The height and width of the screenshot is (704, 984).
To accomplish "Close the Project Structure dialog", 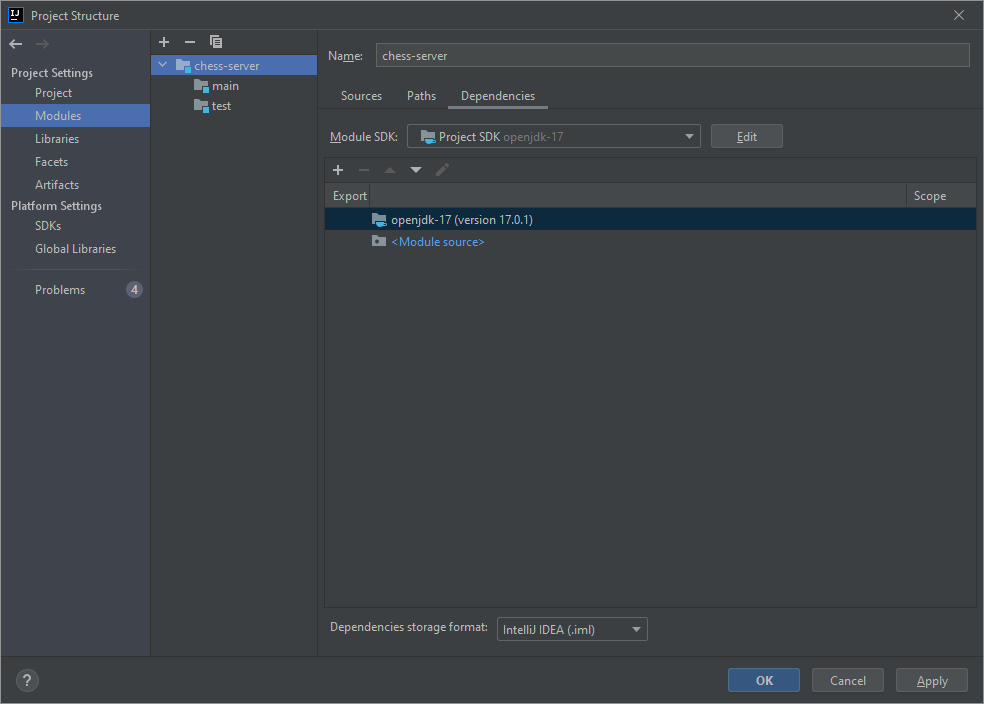I will point(958,15).
